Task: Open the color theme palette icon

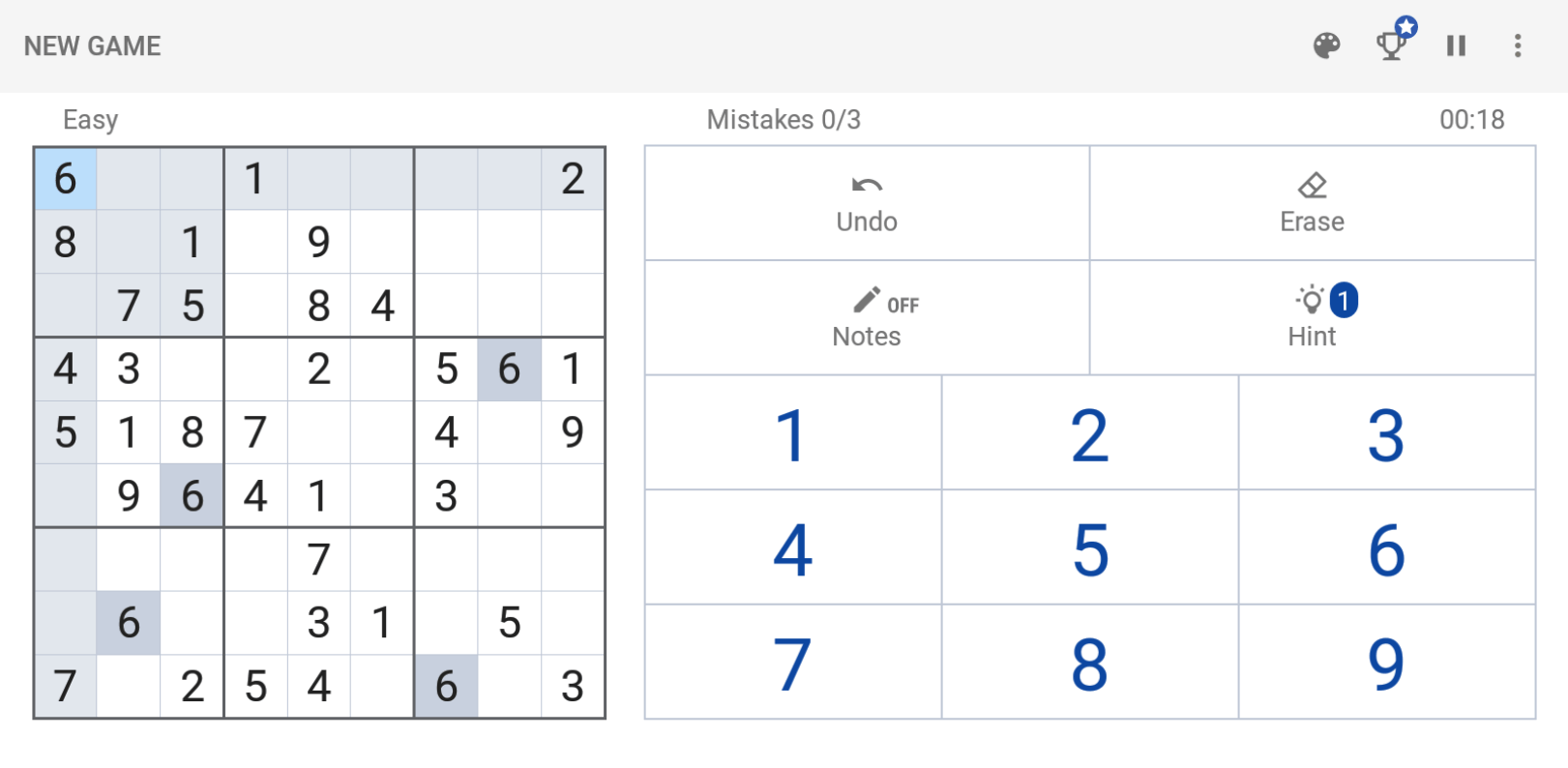Action: pyautogui.click(x=1326, y=45)
